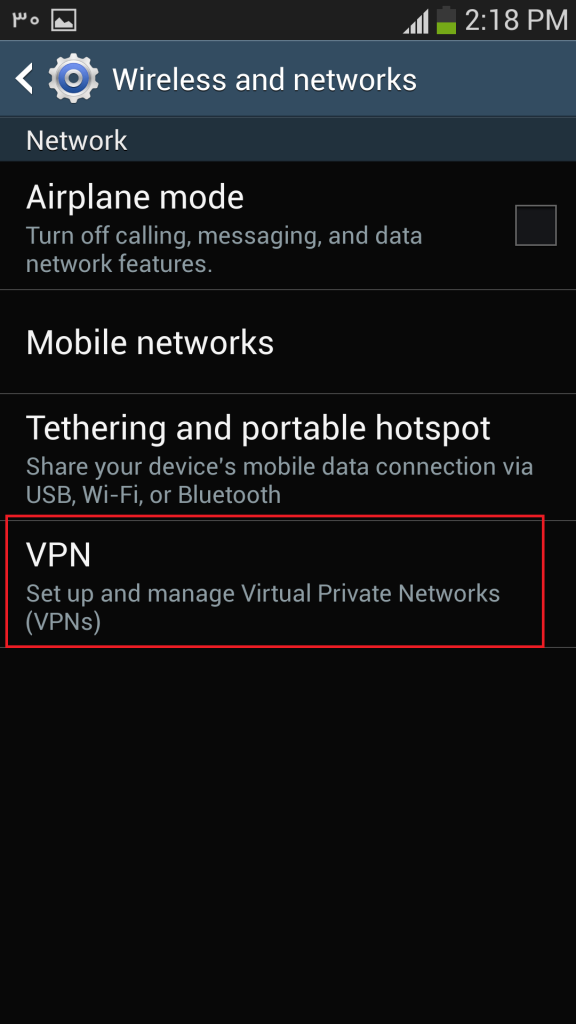Open the picture notification icon in status bar

click(x=63, y=20)
